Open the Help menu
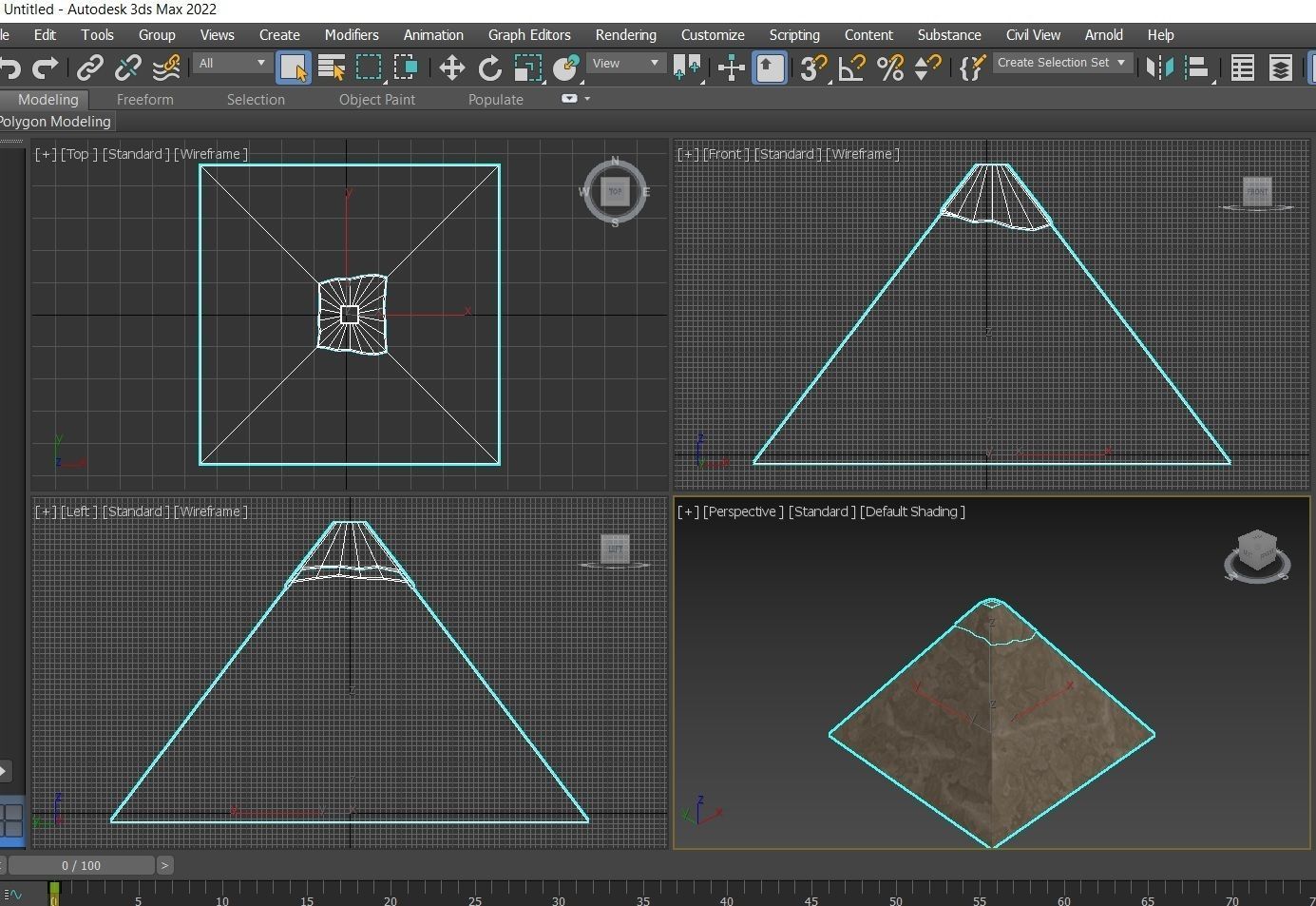 point(1160,35)
